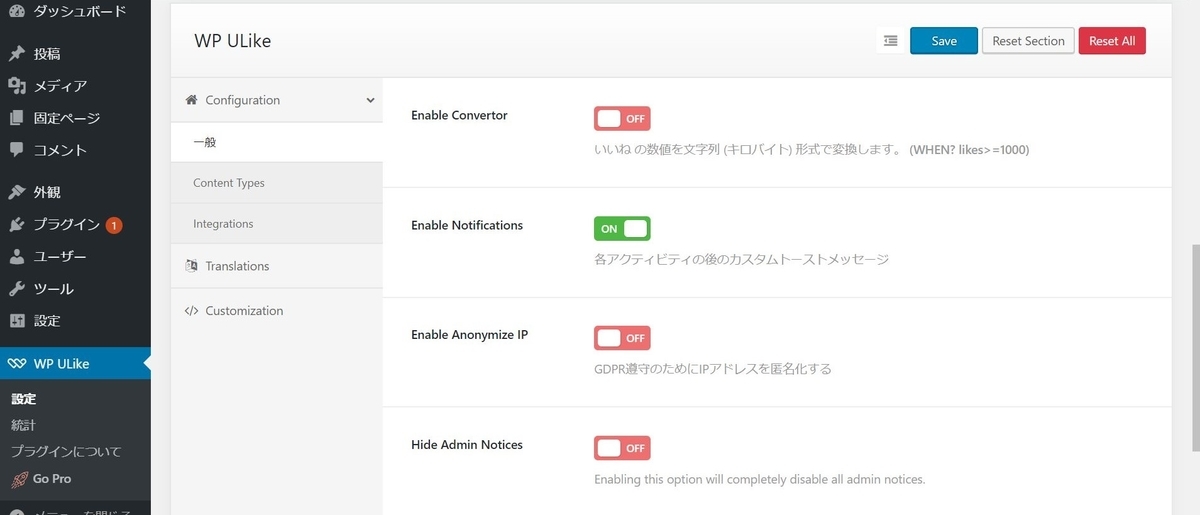Viewport: 1200px width, 515px height.
Task: Click the Tools wrench icon
Action: [x=17, y=289]
